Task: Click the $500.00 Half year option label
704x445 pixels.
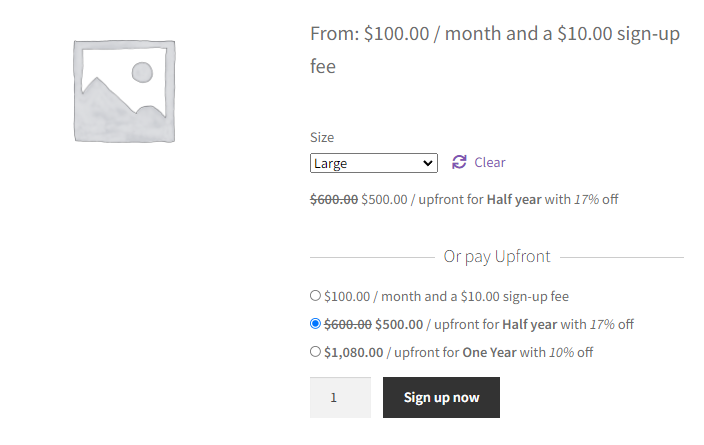Action: click(x=479, y=324)
